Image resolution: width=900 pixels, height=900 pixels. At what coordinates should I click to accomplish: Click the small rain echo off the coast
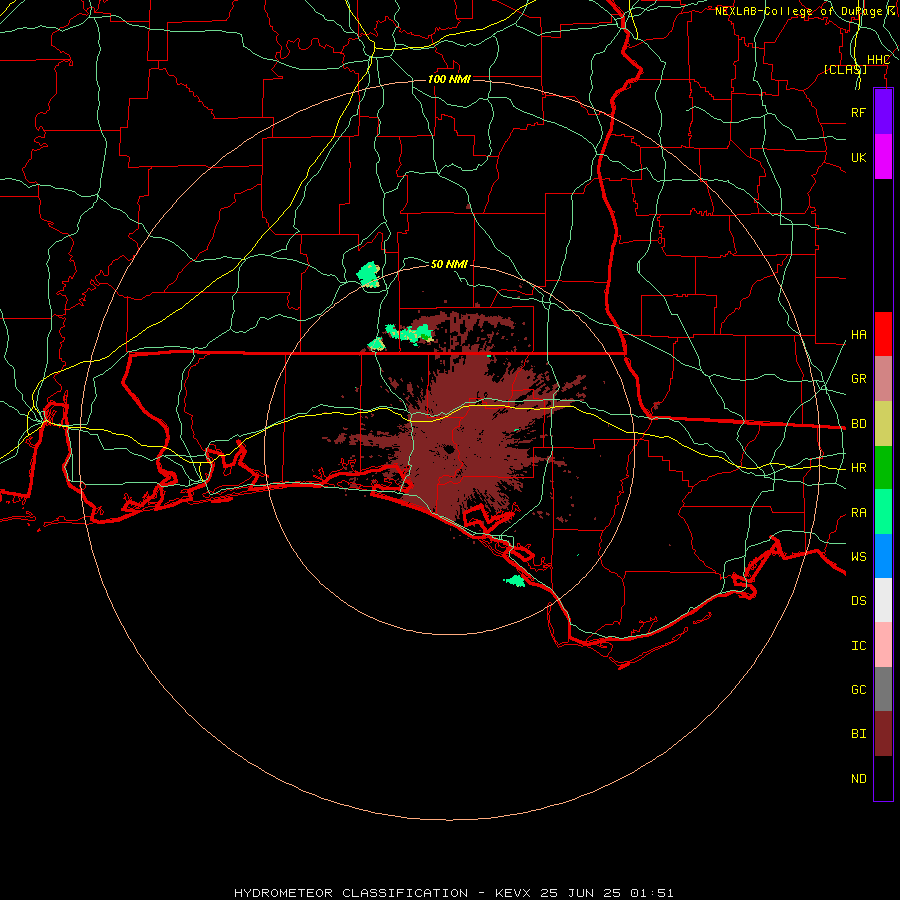515,581
